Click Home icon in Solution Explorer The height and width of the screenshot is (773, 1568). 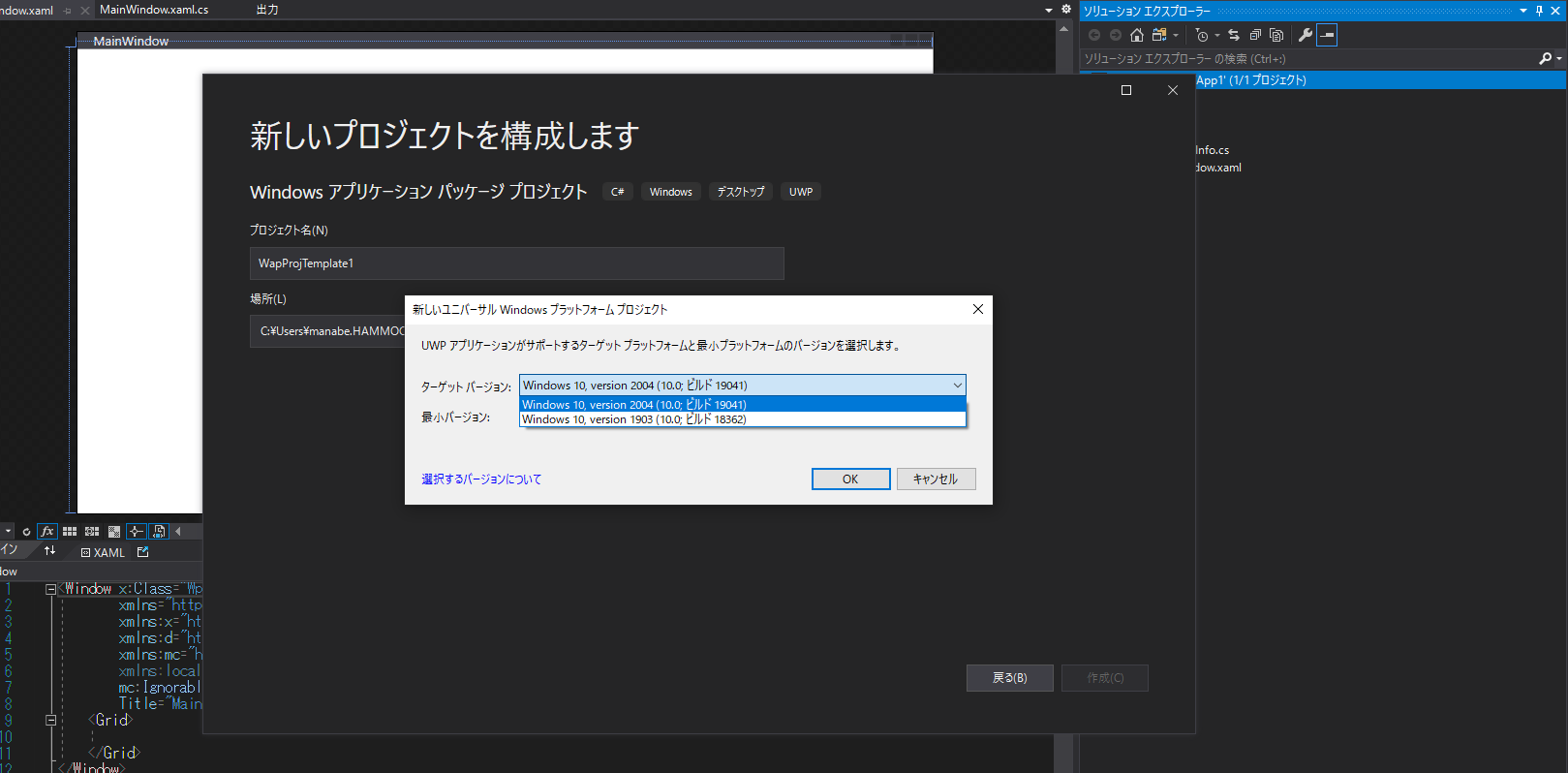(1137, 35)
